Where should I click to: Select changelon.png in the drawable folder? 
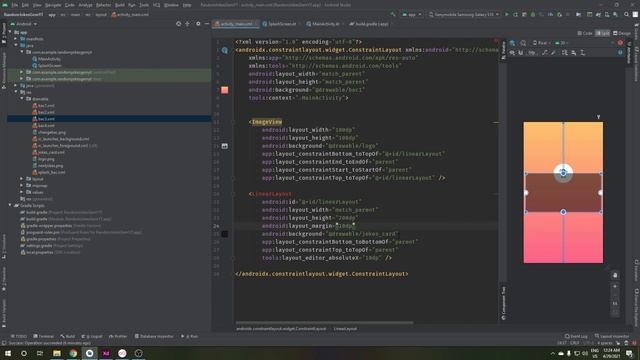click(51, 132)
